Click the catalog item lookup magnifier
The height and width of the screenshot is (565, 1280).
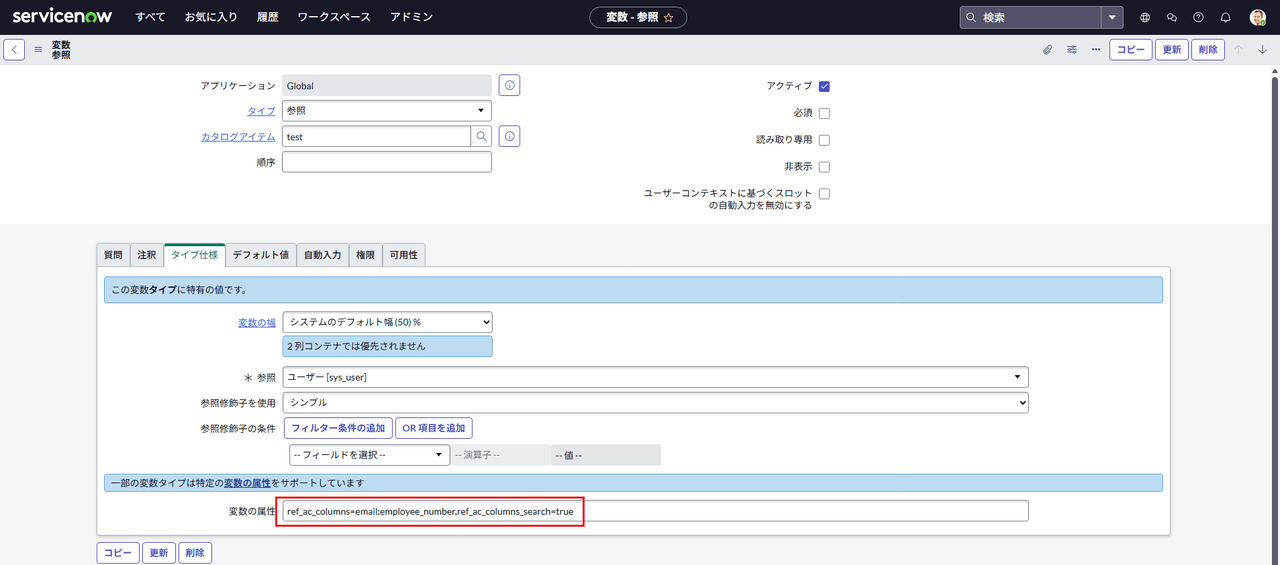pyautogui.click(x=481, y=136)
